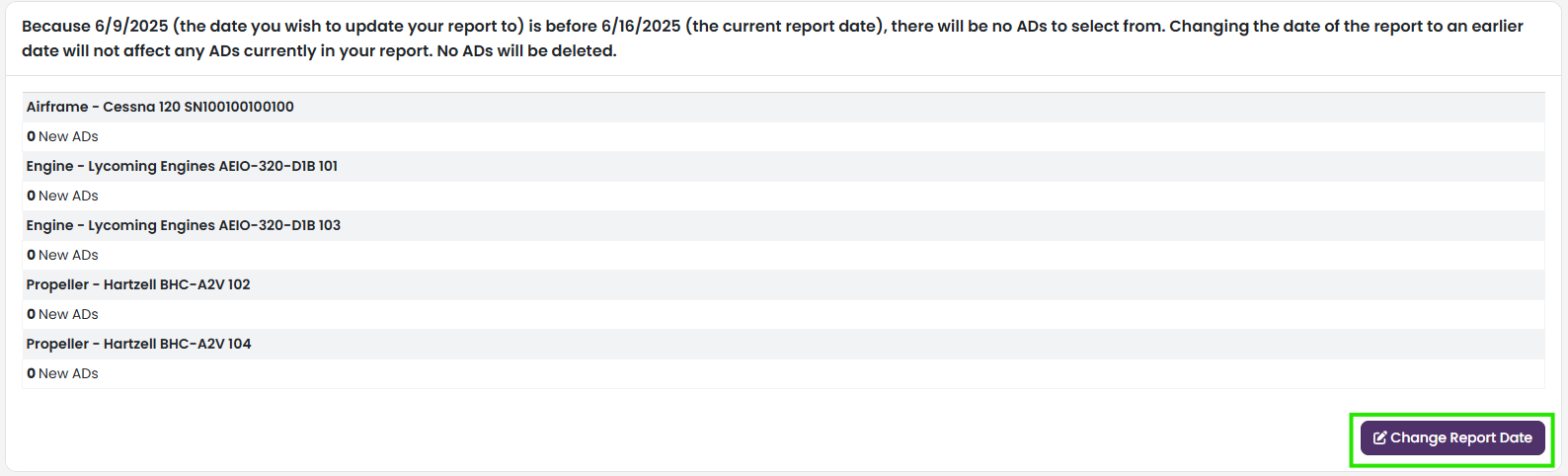1568x476 pixels.
Task: Click 0 New ADs under engine 101
Action: [x=62, y=196]
